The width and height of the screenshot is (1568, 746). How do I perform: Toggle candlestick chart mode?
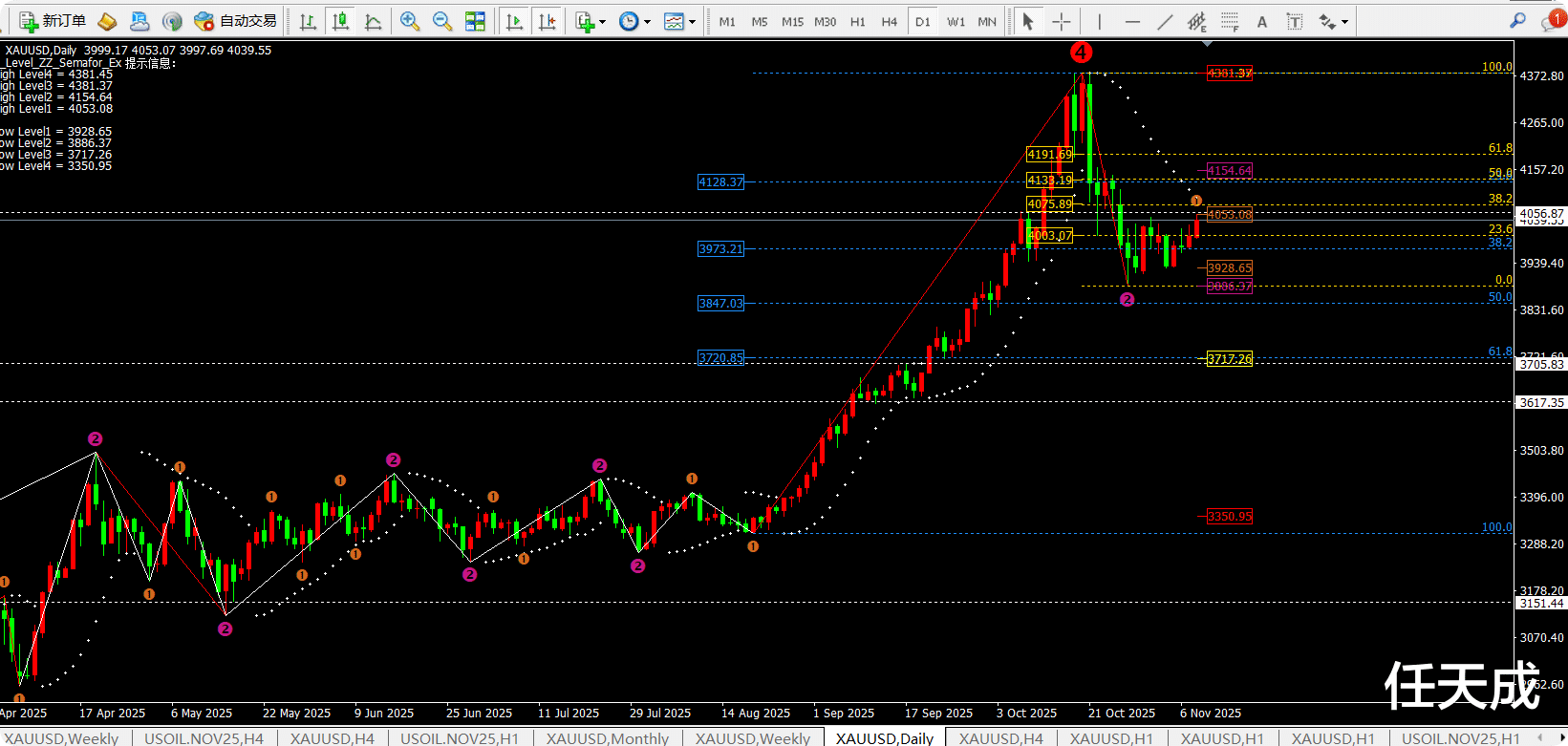click(340, 20)
